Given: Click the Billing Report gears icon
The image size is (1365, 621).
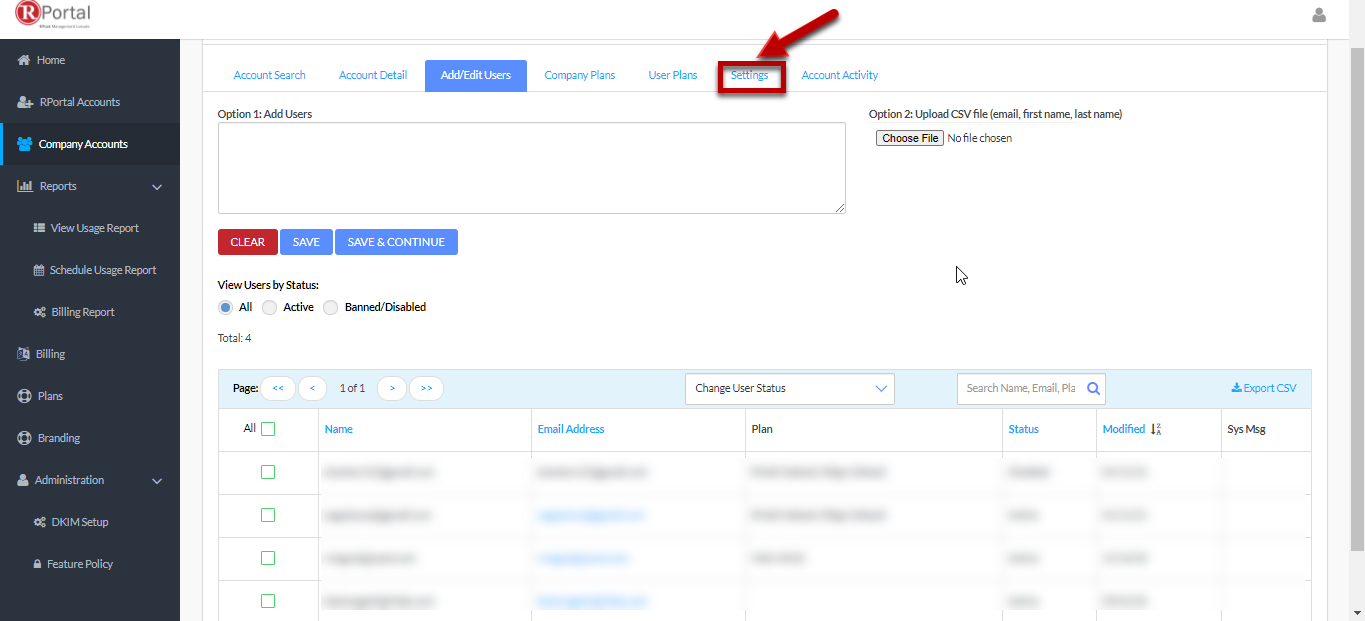Looking at the screenshot, I should [x=40, y=312].
